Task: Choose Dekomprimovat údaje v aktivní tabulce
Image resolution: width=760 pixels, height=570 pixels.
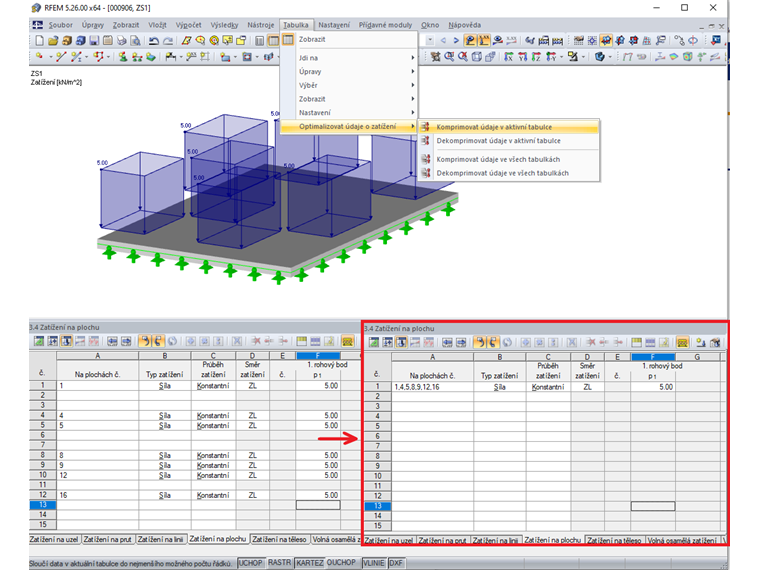Action: [508, 141]
